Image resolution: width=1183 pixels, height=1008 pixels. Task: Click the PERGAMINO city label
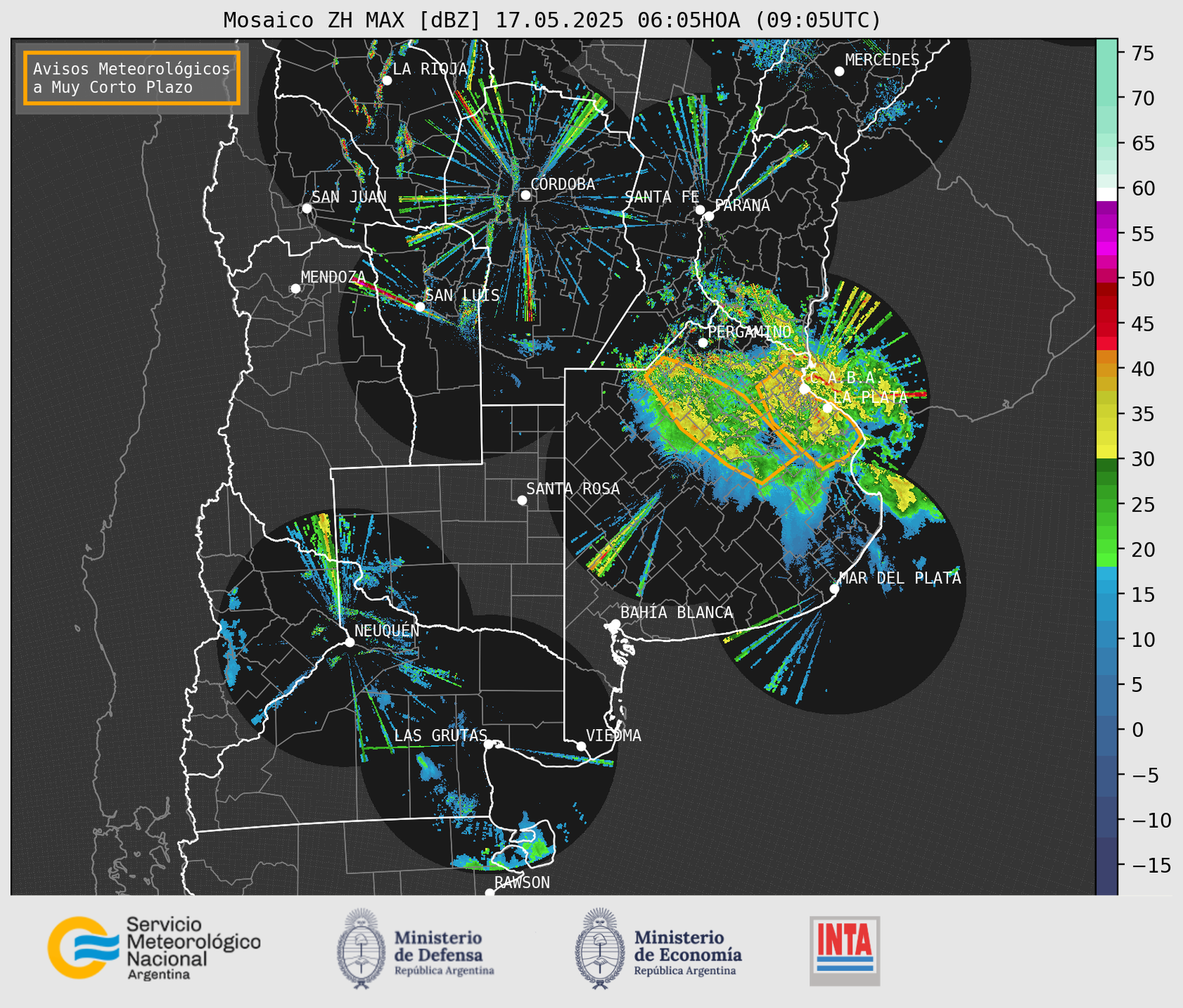(x=750, y=332)
